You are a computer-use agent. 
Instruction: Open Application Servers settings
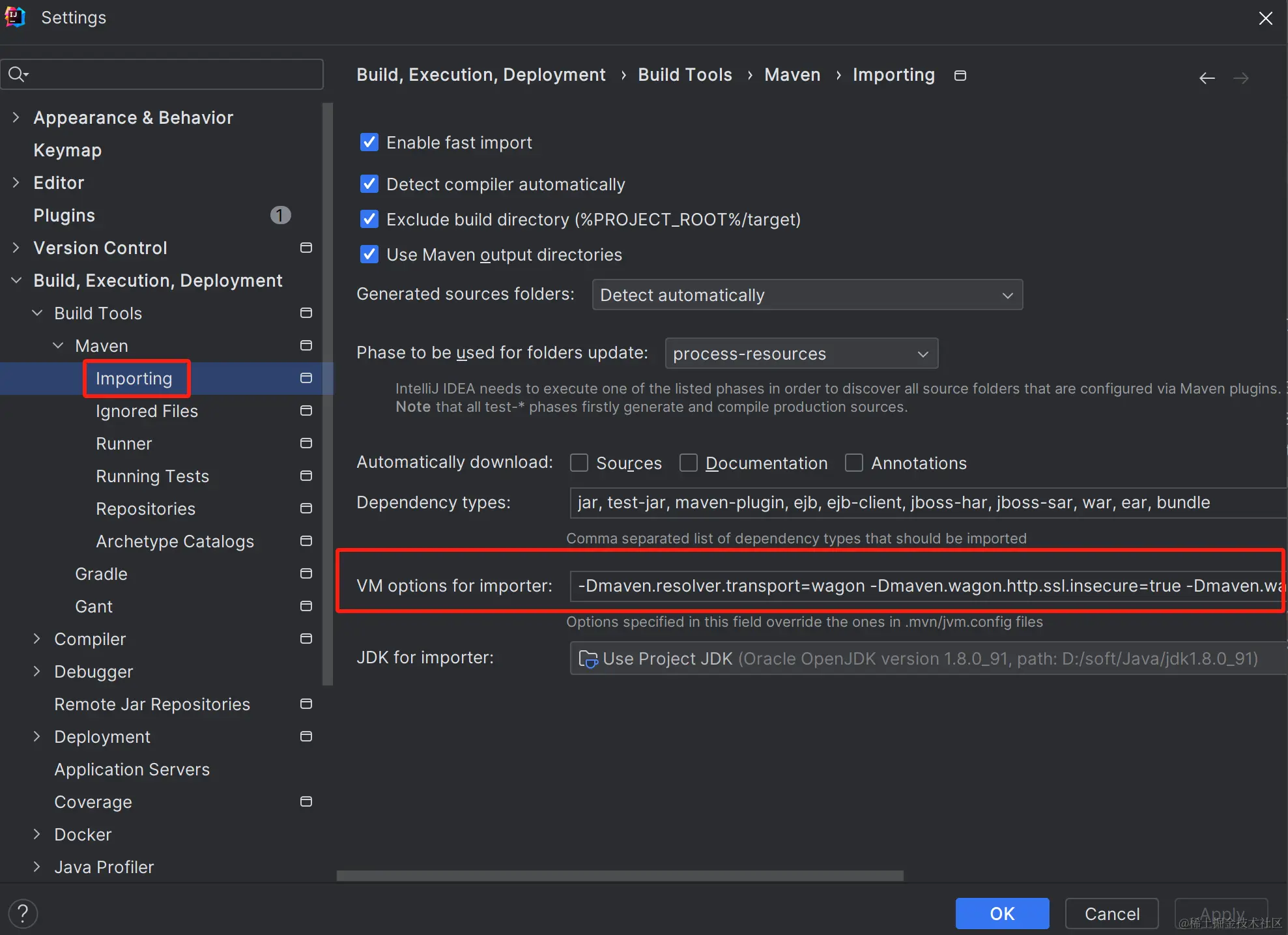point(132,770)
